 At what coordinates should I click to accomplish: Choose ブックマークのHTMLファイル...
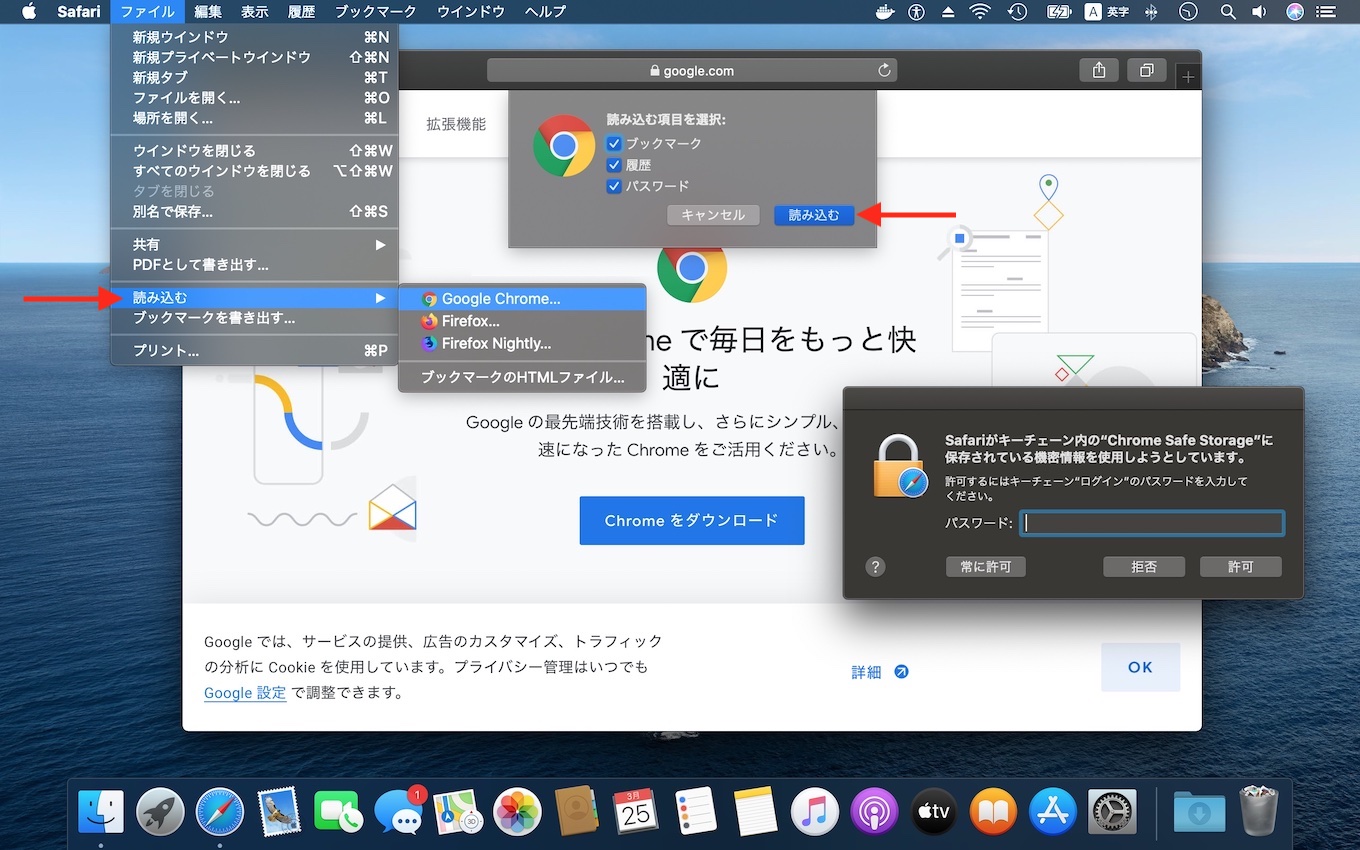click(522, 378)
